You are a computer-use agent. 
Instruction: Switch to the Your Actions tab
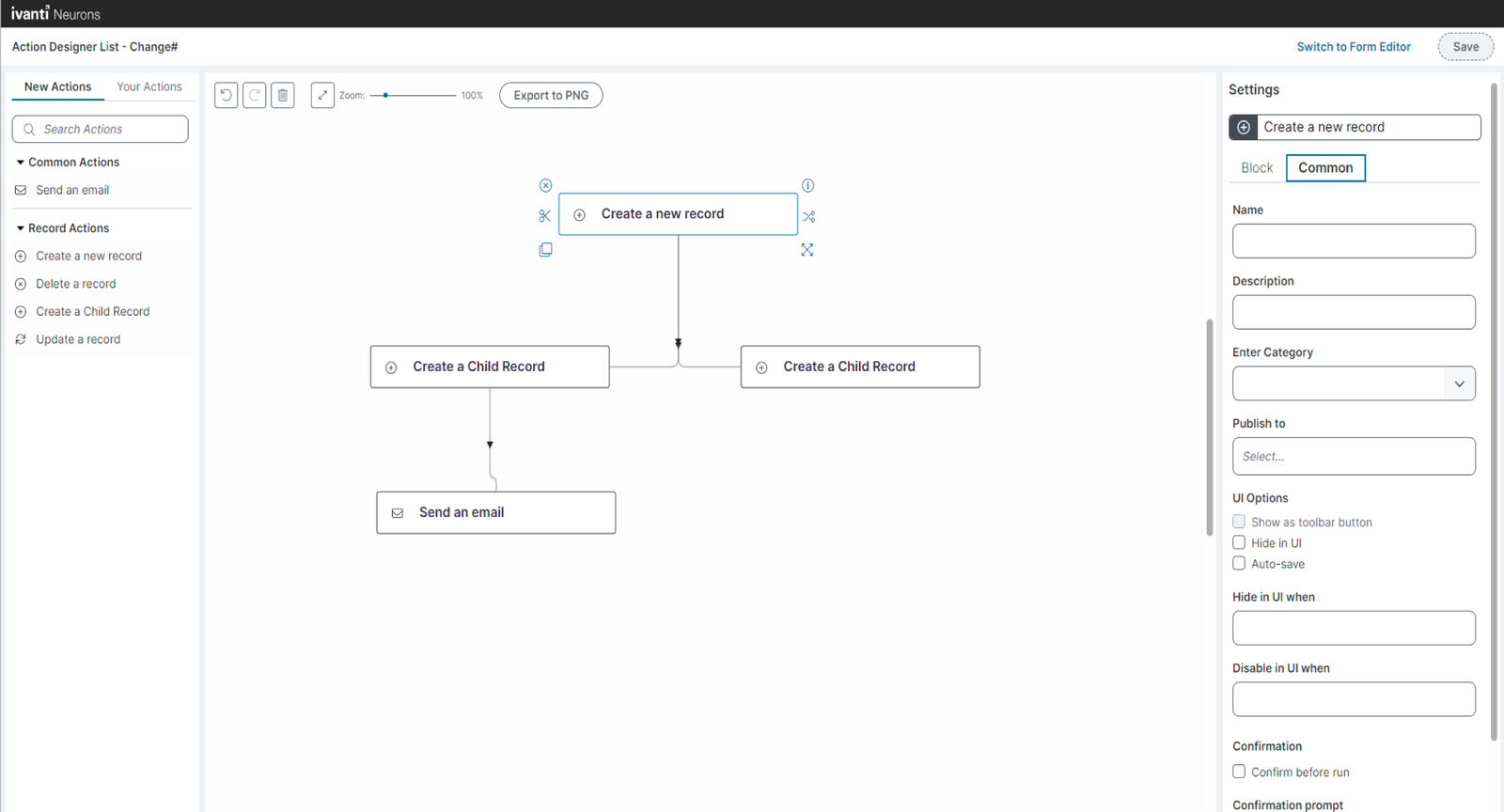(x=149, y=86)
